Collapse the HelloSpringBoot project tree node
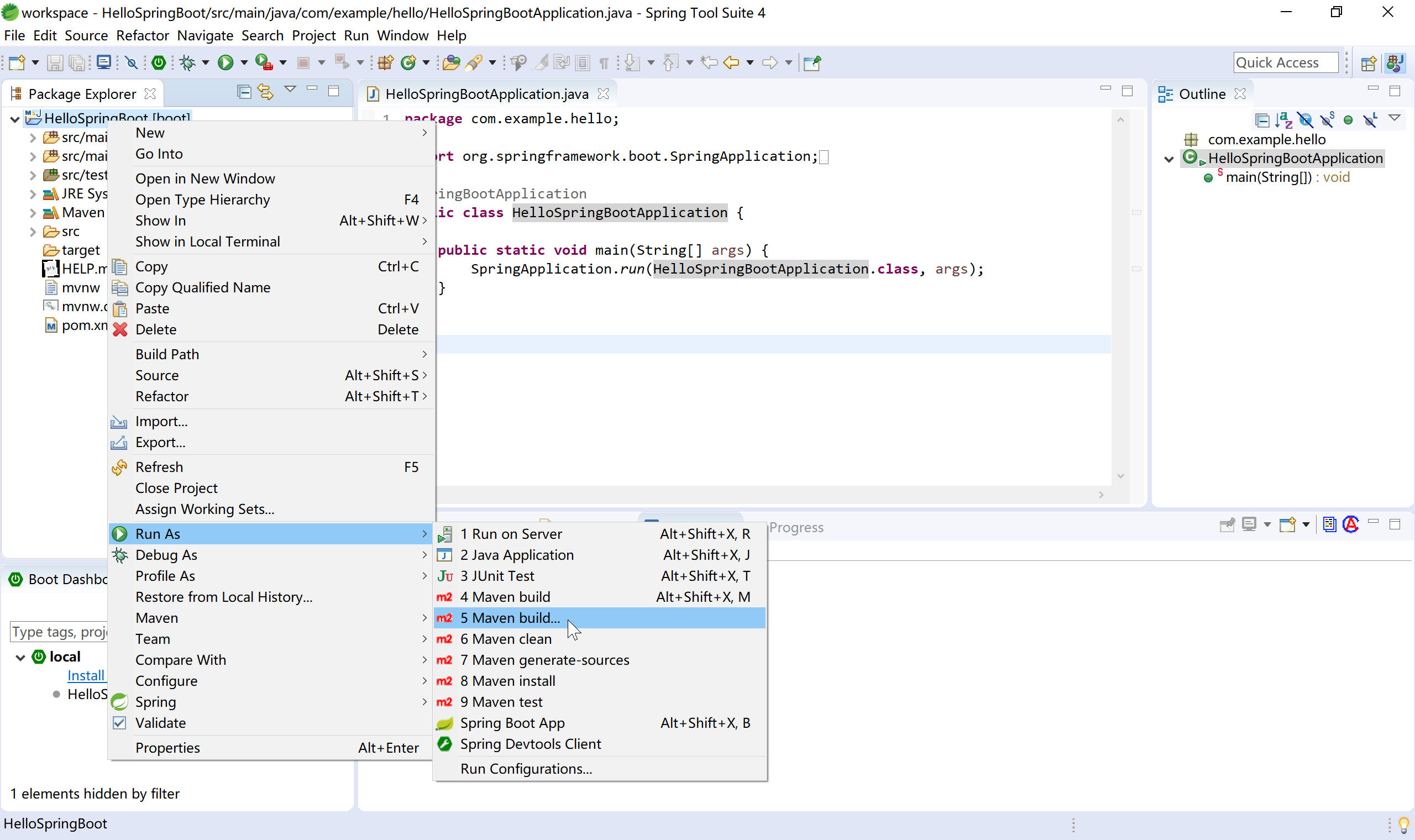1415x840 pixels. click(x=15, y=119)
